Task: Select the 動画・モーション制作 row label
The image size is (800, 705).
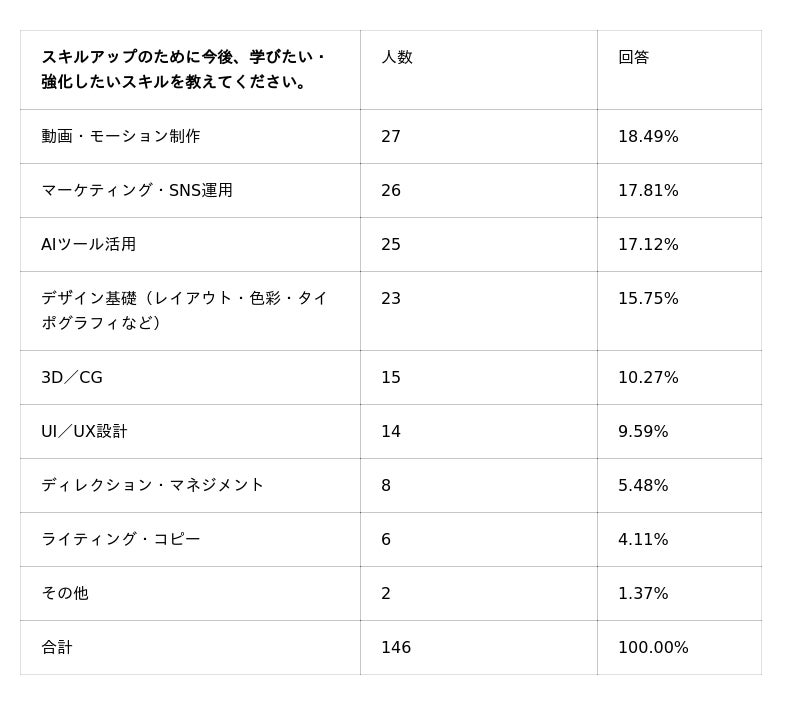Action: 121,137
